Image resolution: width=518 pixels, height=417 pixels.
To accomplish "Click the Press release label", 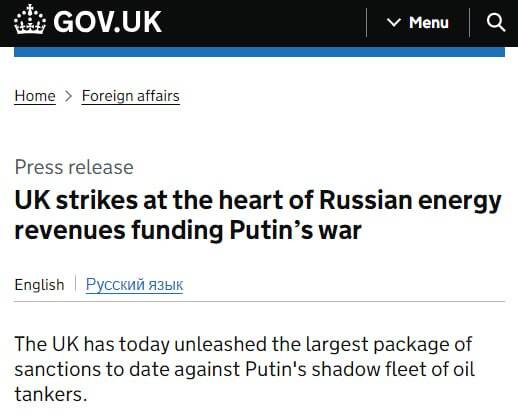I will [74, 167].
